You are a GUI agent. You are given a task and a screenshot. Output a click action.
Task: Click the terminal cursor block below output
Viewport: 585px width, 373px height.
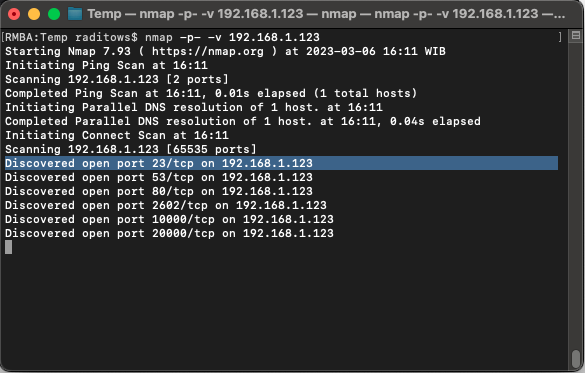pyautogui.click(x=9, y=247)
